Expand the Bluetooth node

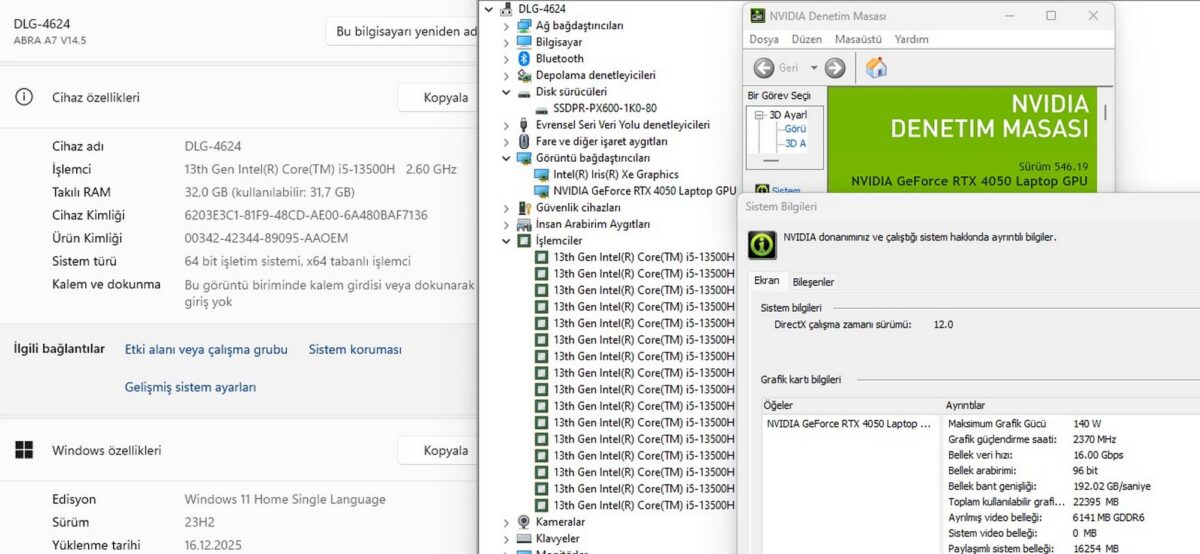(506, 59)
